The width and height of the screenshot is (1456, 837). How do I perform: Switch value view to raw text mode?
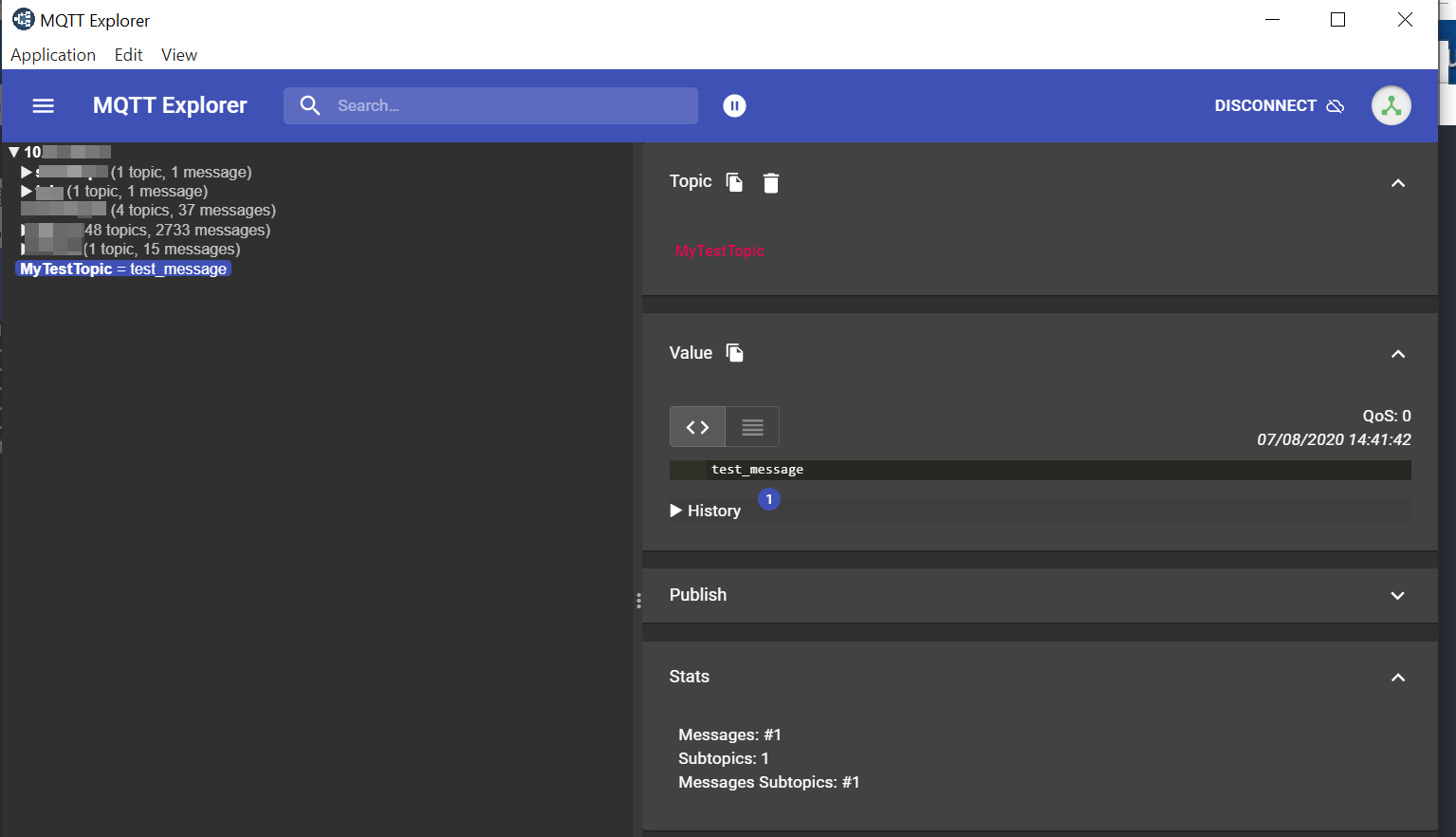click(x=752, y=427)
